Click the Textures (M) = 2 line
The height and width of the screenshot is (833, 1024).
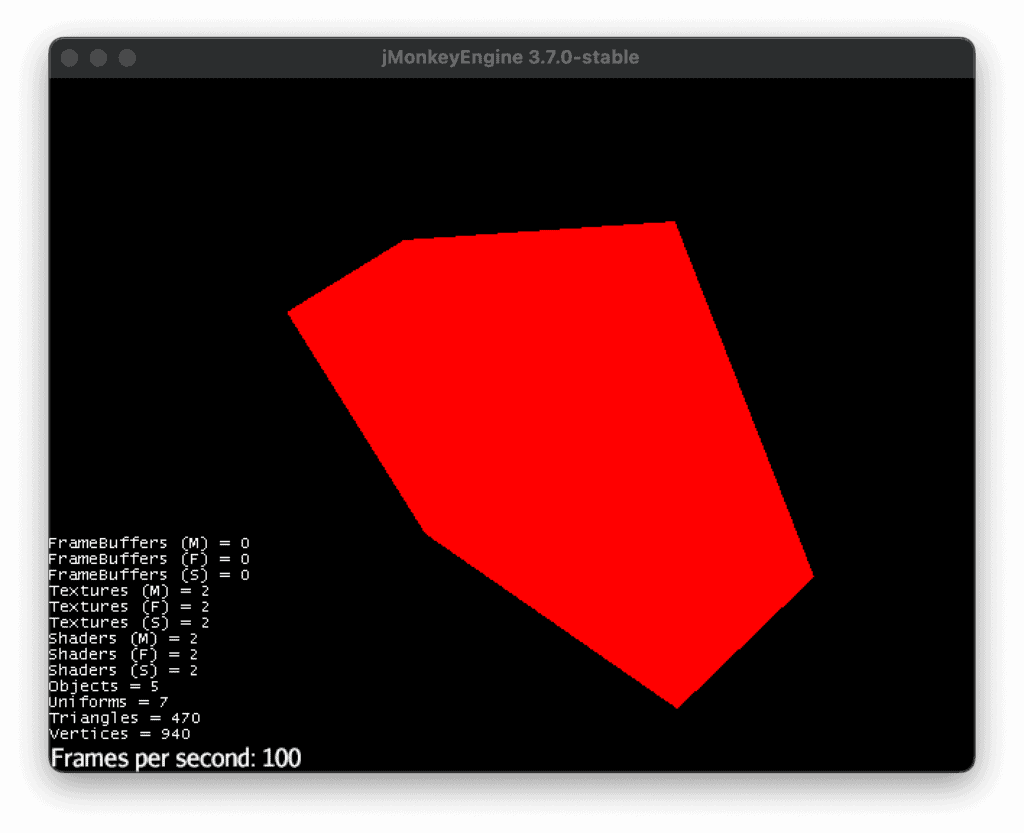[x=129, y=591]
